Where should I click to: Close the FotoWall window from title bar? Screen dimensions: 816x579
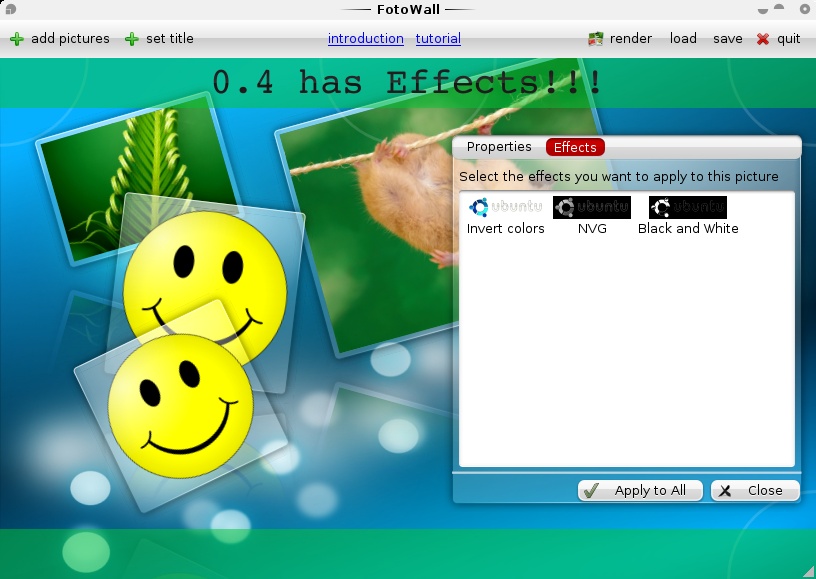tap(805, 9)
